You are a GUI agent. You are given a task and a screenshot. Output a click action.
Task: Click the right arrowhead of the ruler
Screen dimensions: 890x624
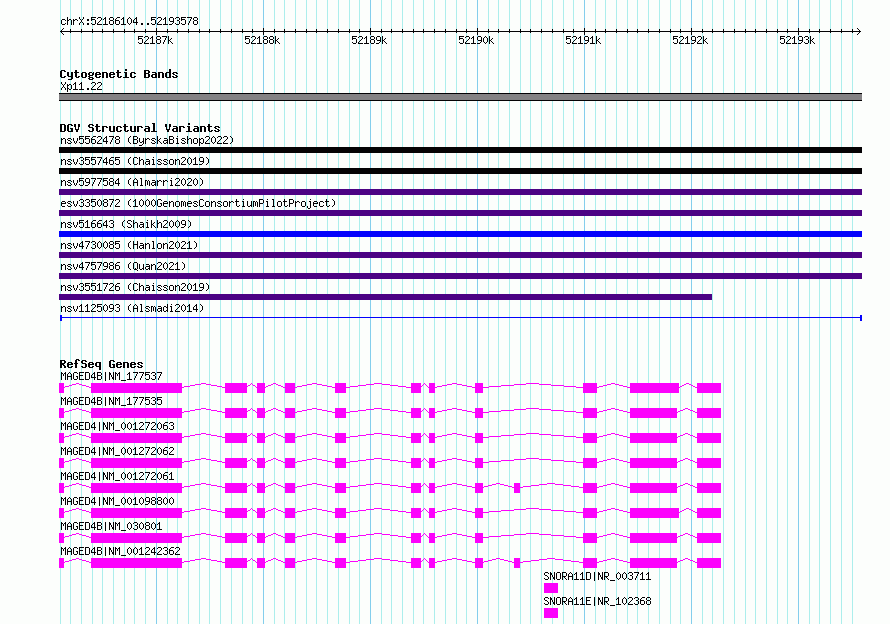pyautogui.click(x=859, y=31)
